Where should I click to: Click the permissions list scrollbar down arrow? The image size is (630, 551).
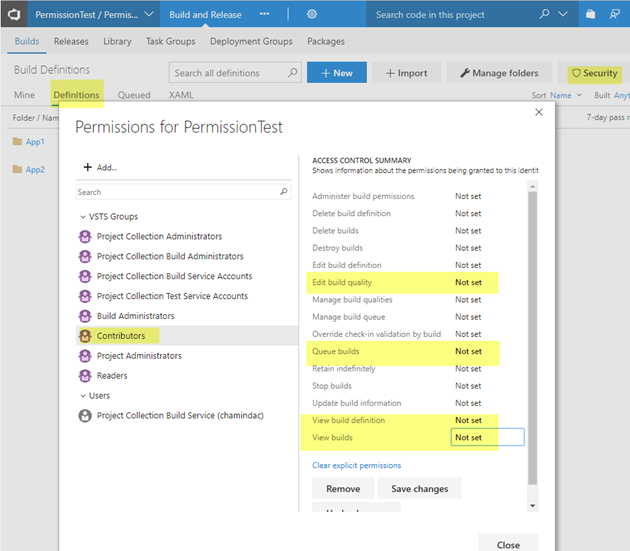(532, 506)
